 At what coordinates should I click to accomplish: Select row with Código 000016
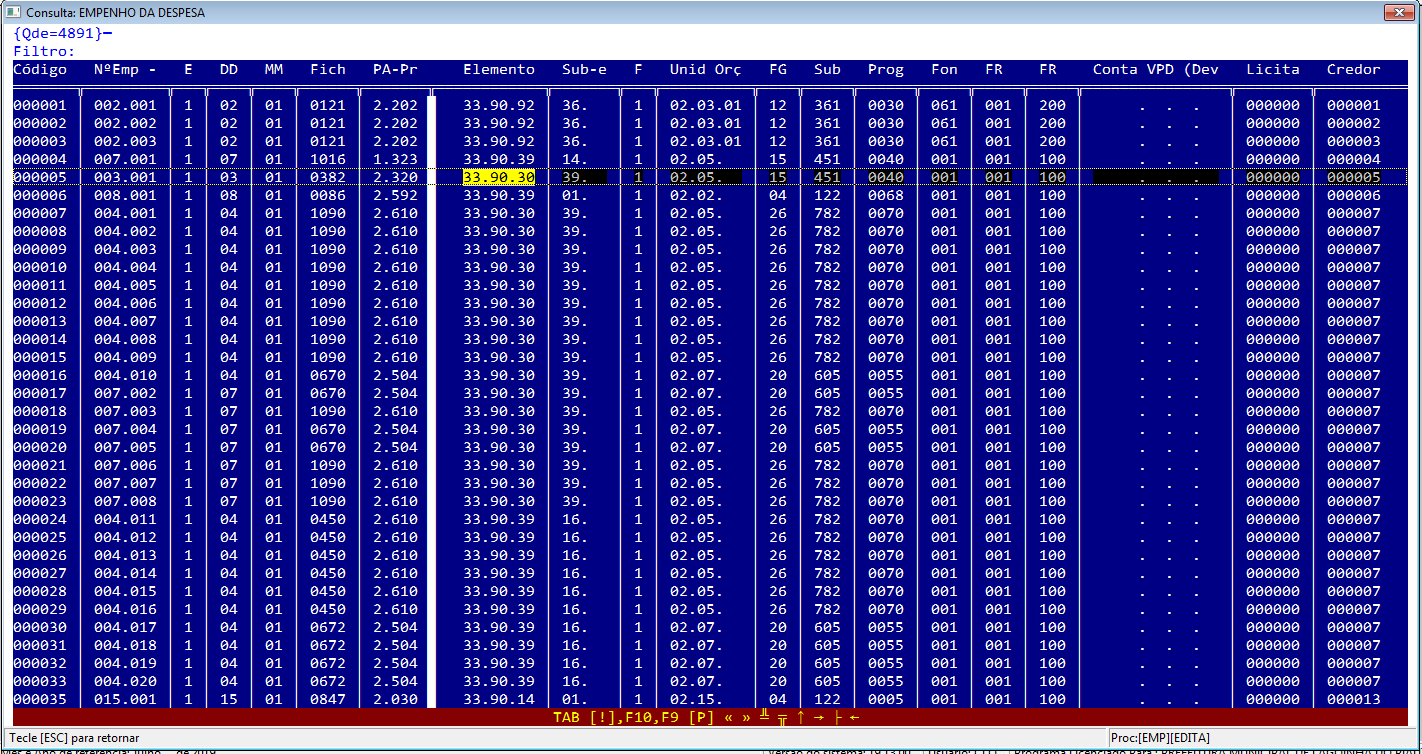(712, 376)
